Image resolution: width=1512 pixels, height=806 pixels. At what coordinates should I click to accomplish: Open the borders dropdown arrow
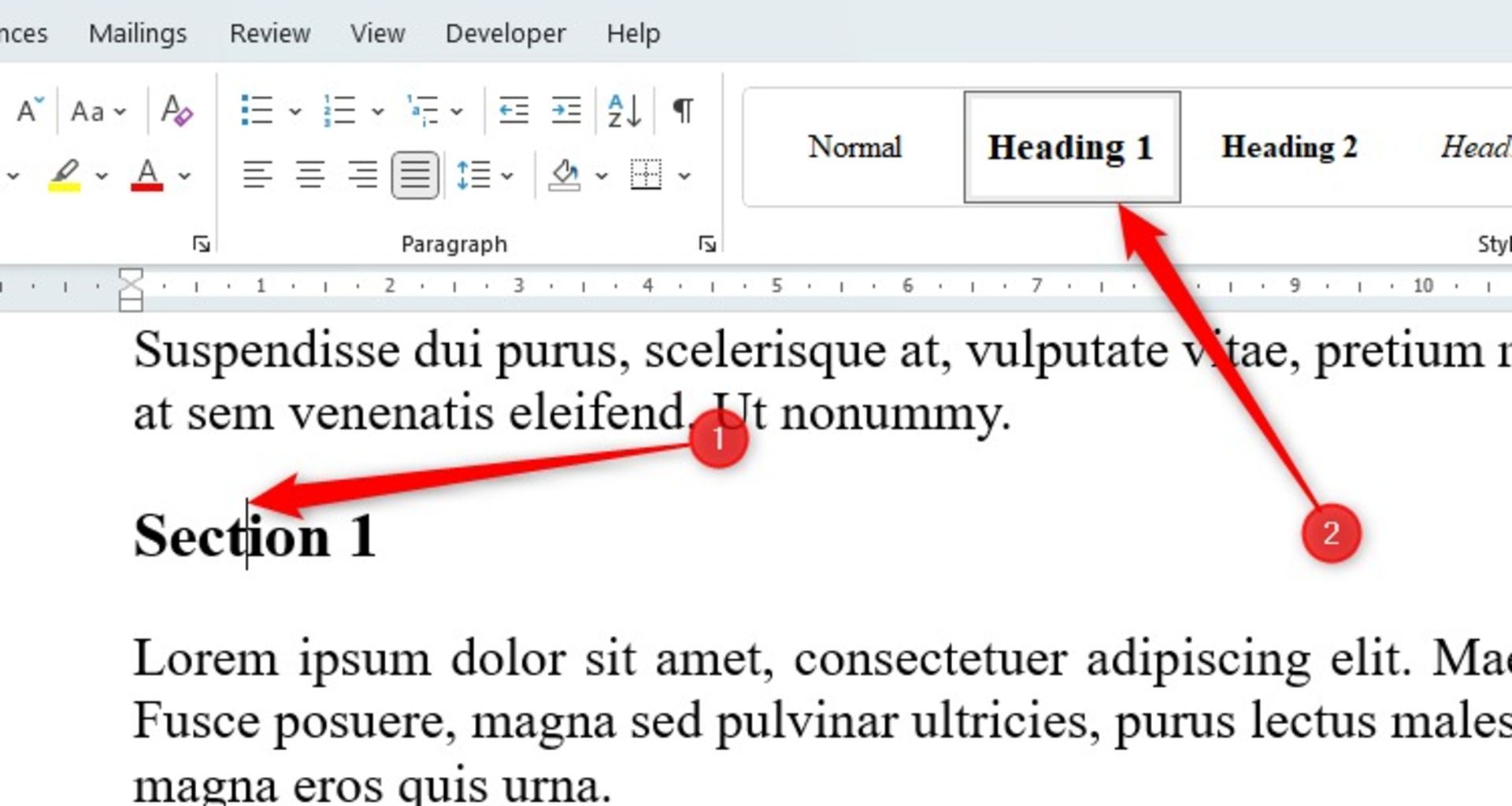point(684,176)
